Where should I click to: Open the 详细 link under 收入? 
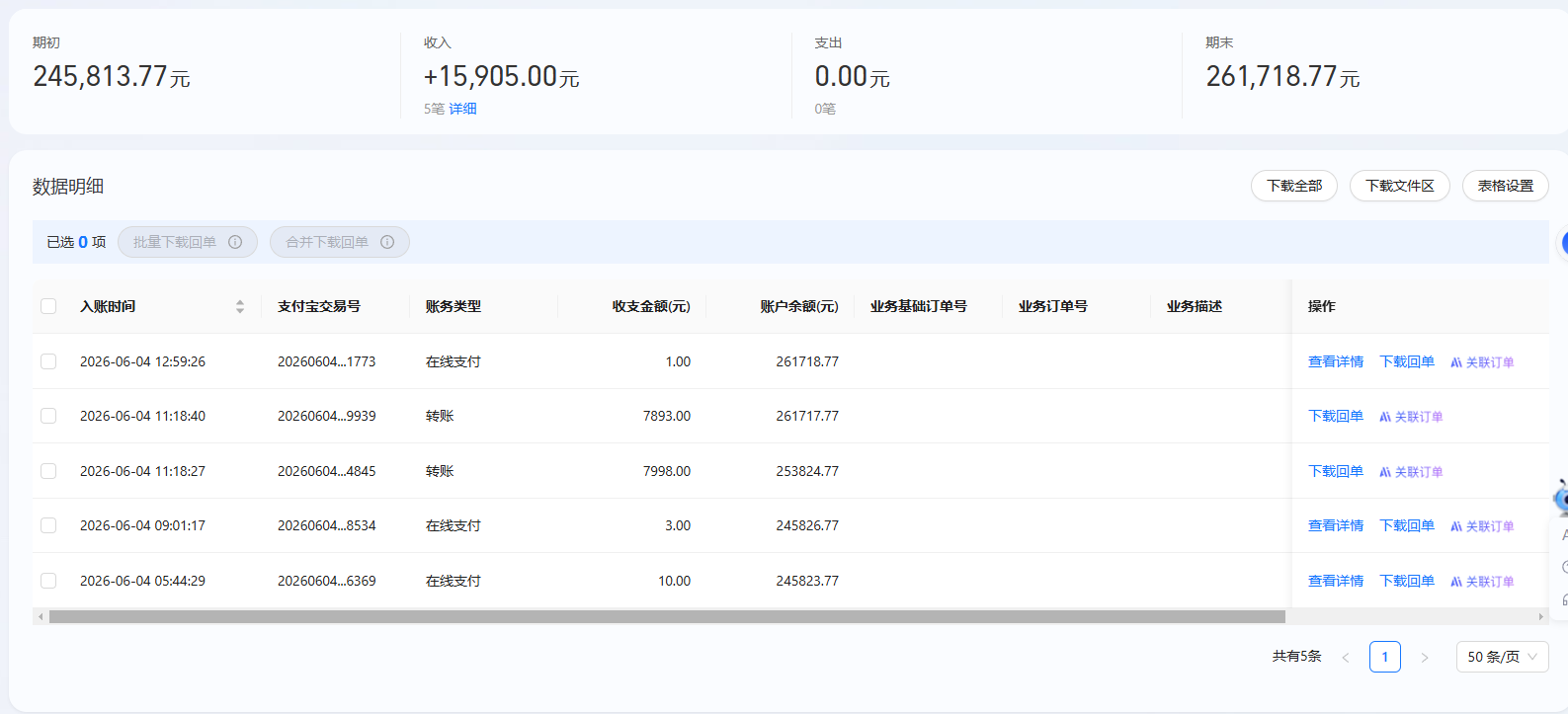462,109
